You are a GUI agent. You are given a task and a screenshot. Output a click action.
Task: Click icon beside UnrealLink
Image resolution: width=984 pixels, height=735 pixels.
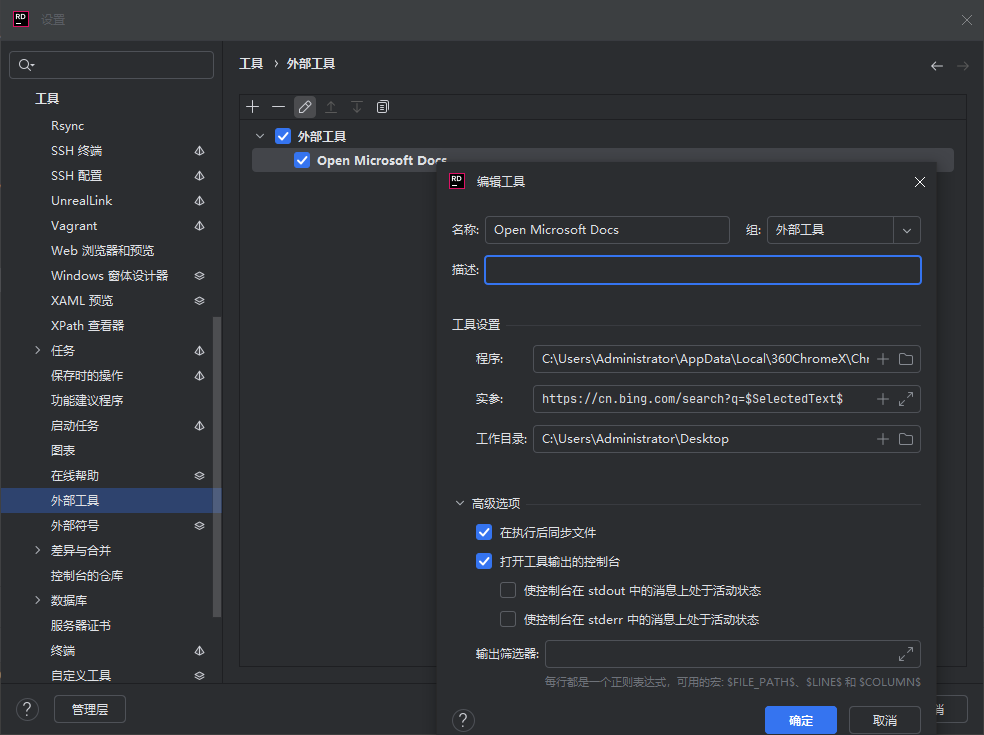tap(200, 201)
